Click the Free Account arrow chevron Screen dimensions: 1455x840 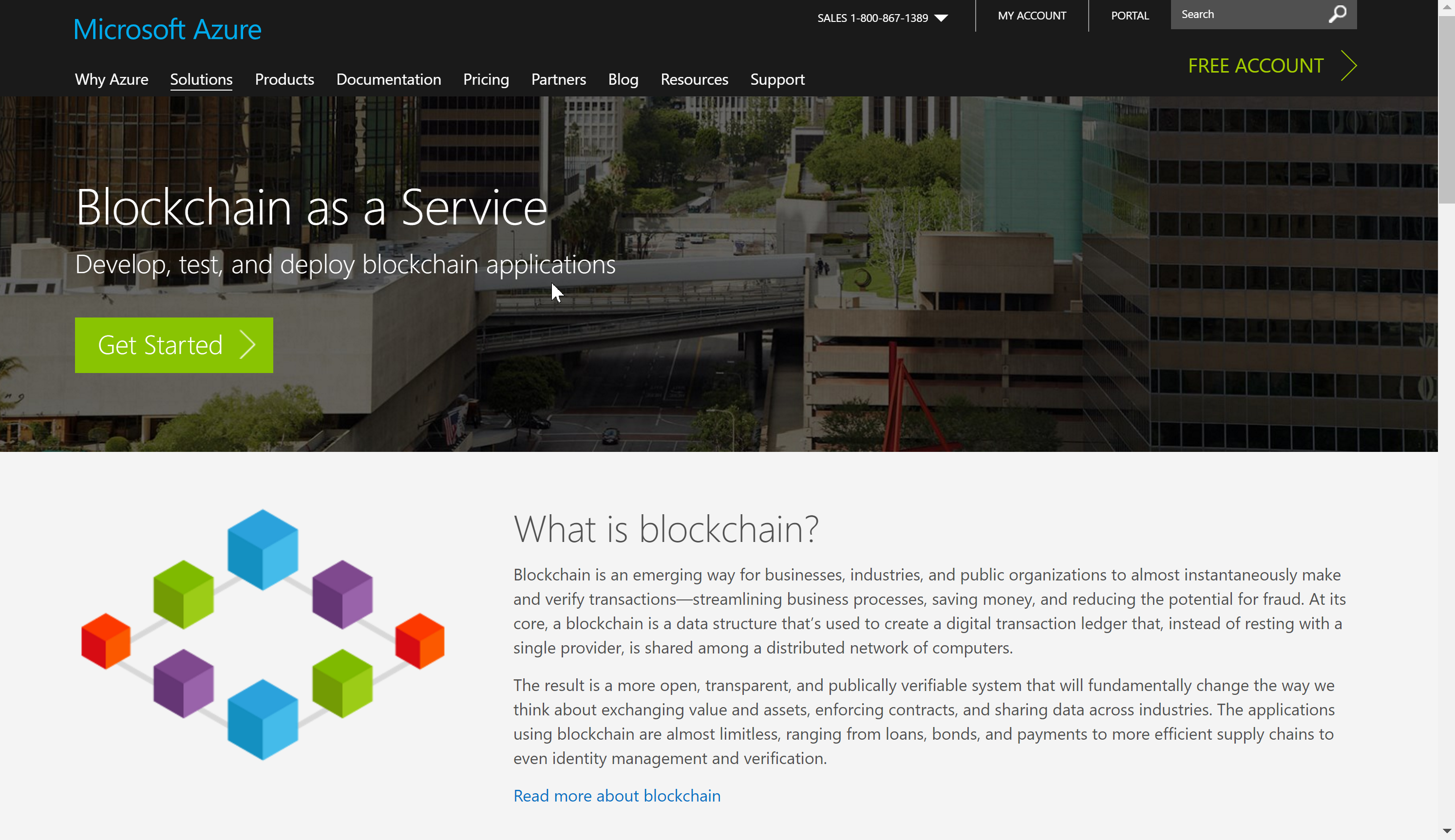[1349, 66]
